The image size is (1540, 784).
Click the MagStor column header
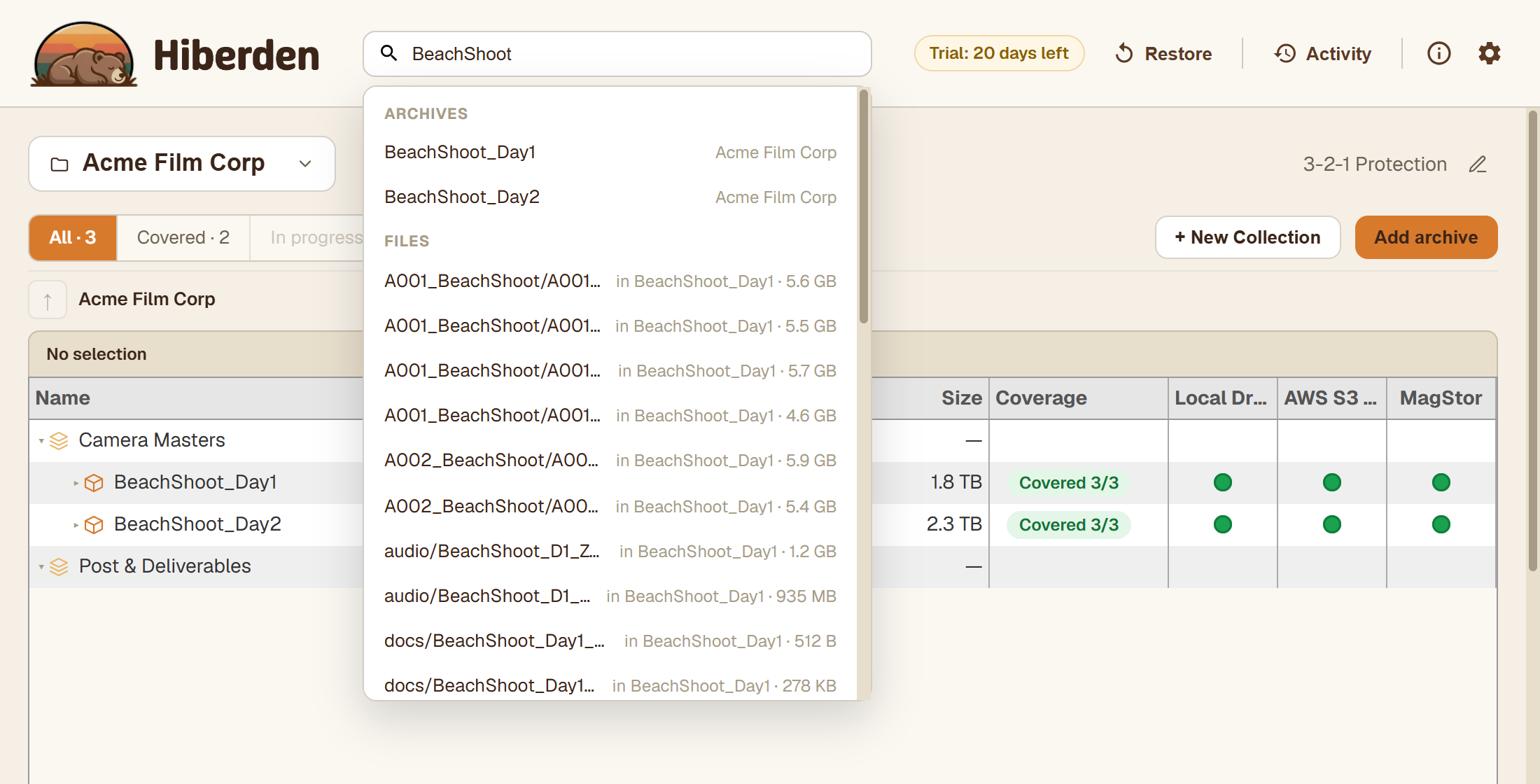[1441, 398]
